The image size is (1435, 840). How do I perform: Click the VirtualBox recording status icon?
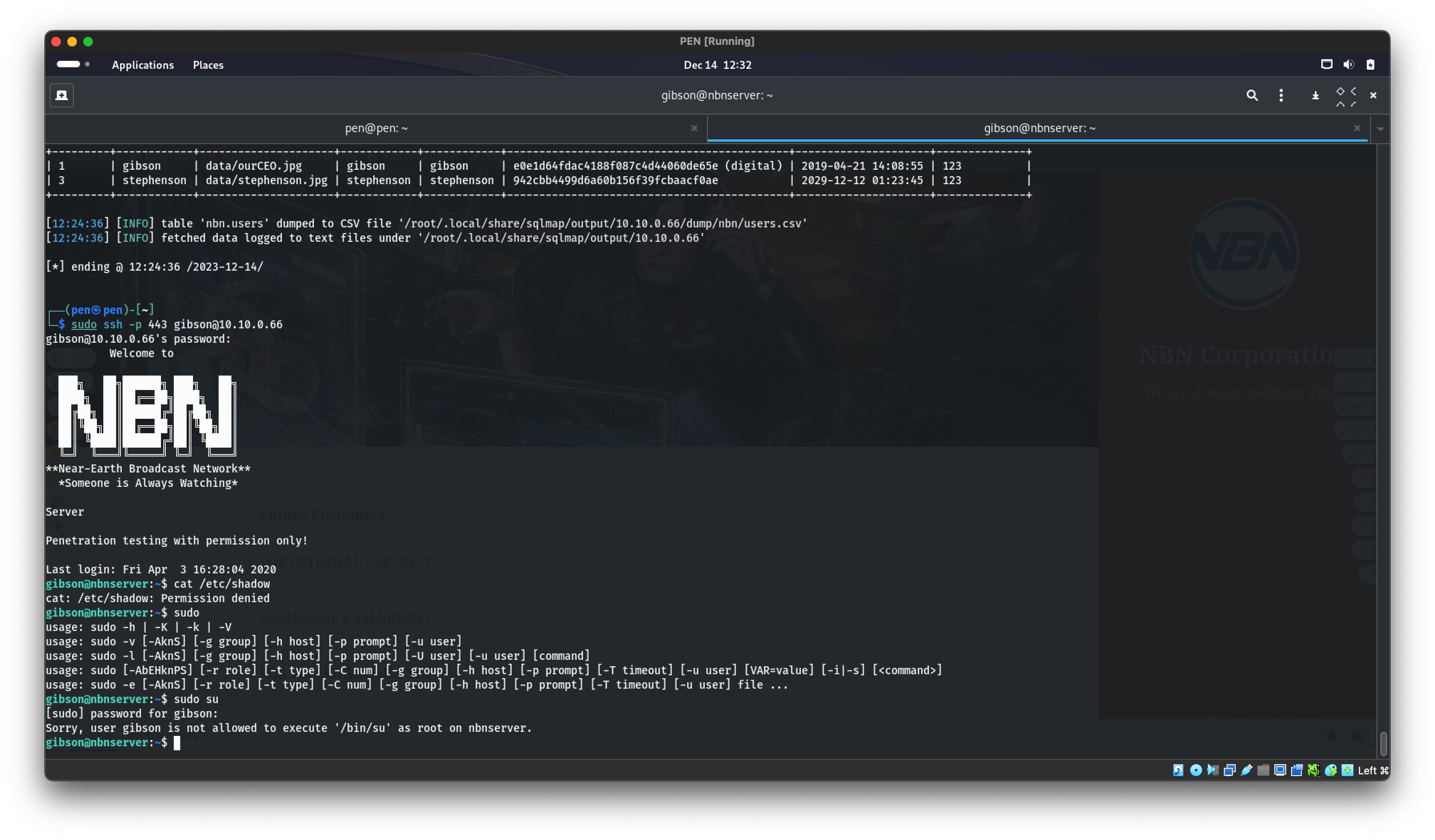tap(1296, 770)
